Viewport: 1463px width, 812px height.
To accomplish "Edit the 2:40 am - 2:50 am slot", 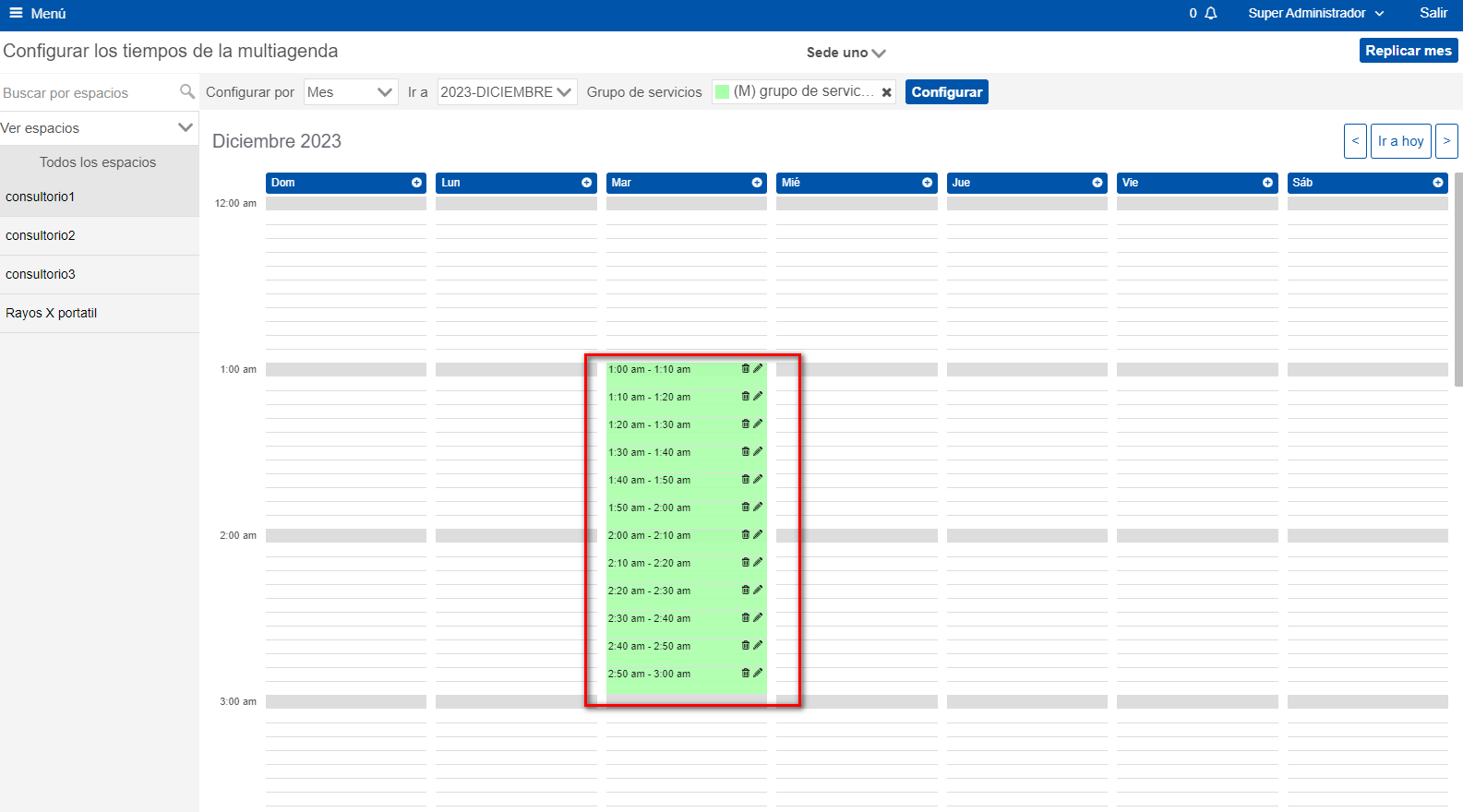I will (x=758, y=645).
